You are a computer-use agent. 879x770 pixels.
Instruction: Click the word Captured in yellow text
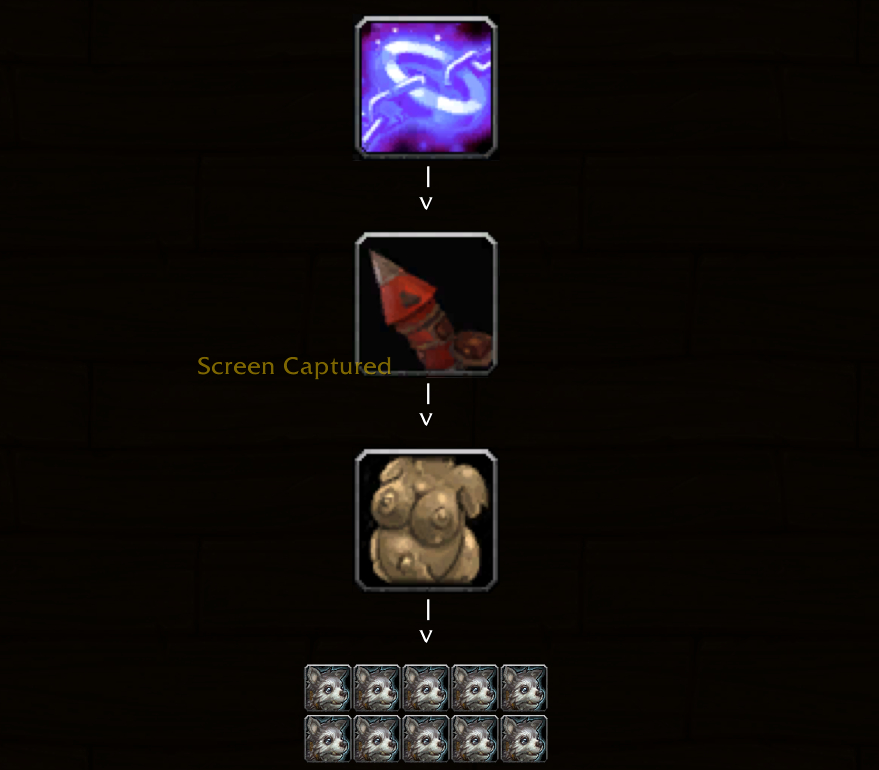337,367
